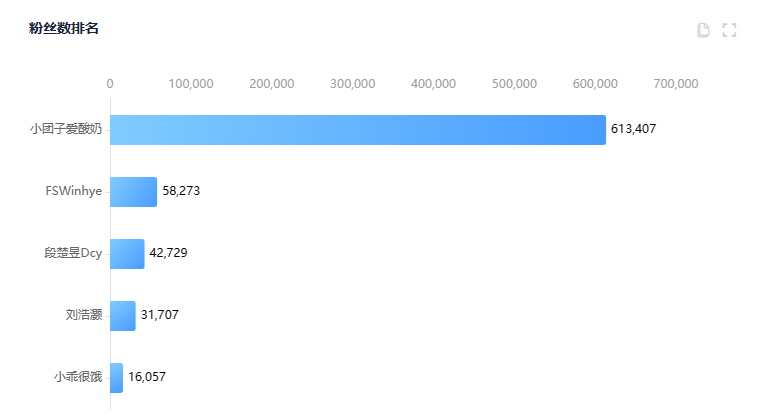Click the FSWinhye bar
This screenshot has height=420, width=758.
point(133,192)
